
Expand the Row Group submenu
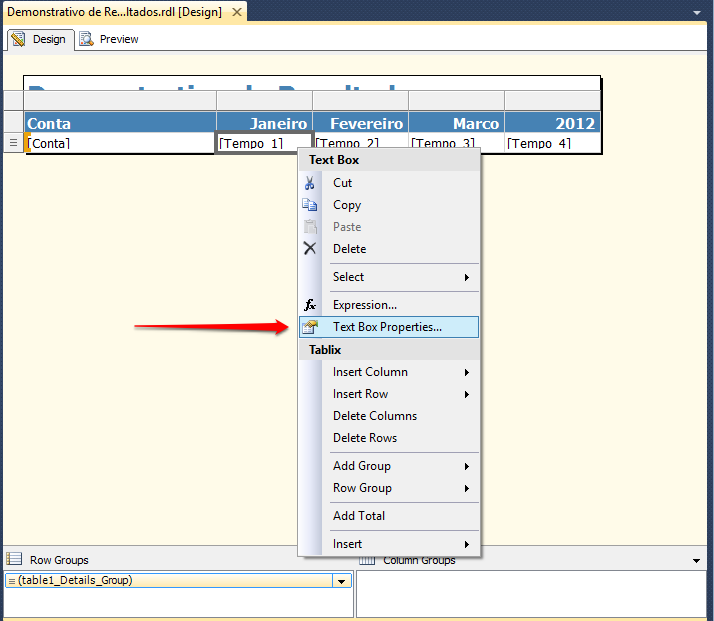[x=467, y=489]
